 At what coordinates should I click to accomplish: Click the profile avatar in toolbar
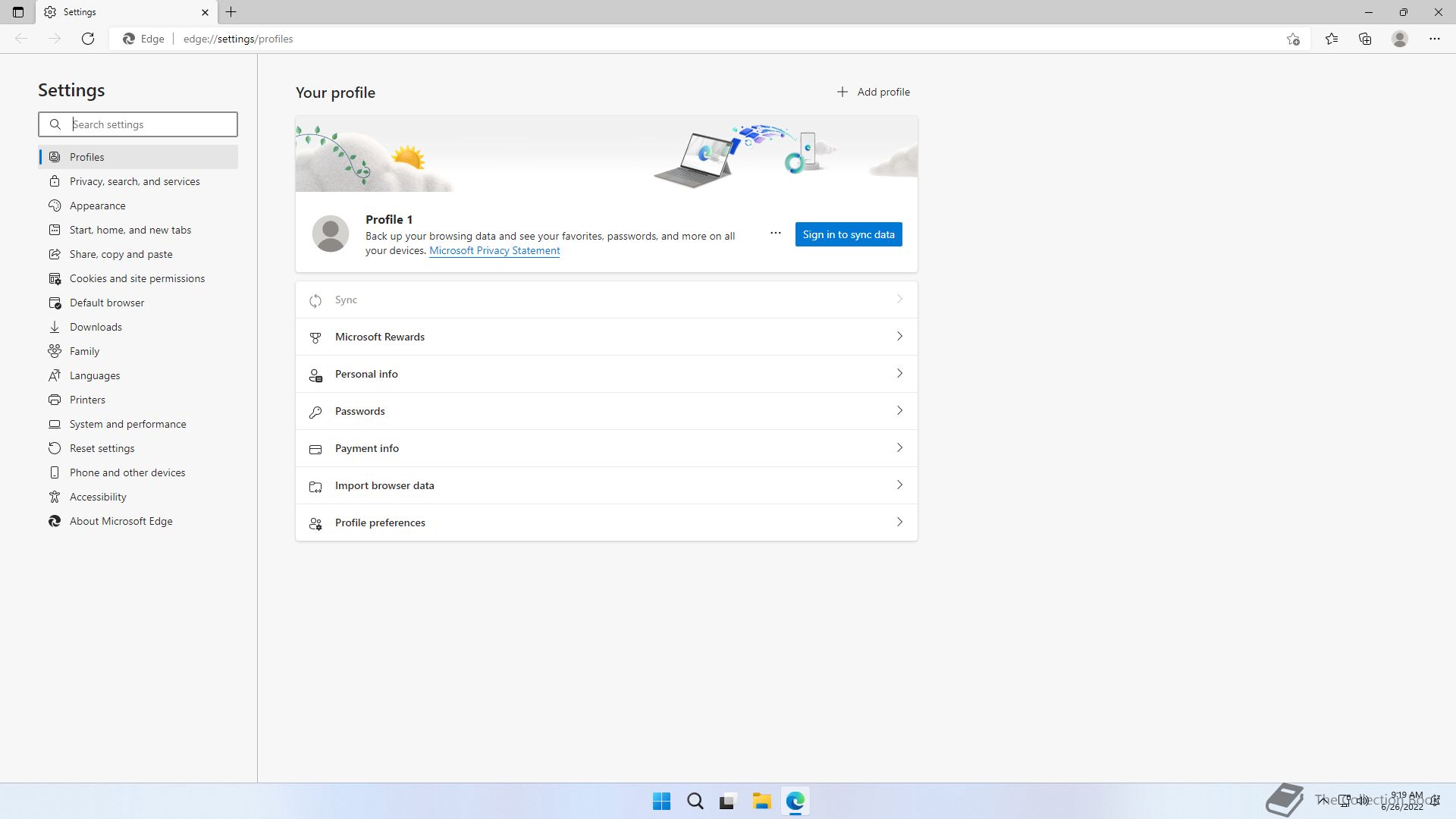[x=1400, y=39]
